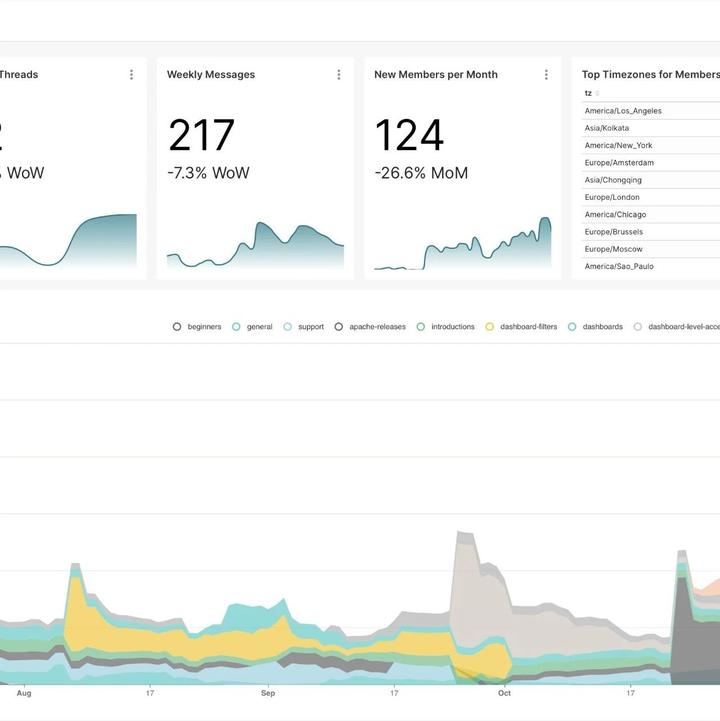Open the New Members per Month options menu
The width and height of the screenshot is (720, 721).
tap(546, 74)
